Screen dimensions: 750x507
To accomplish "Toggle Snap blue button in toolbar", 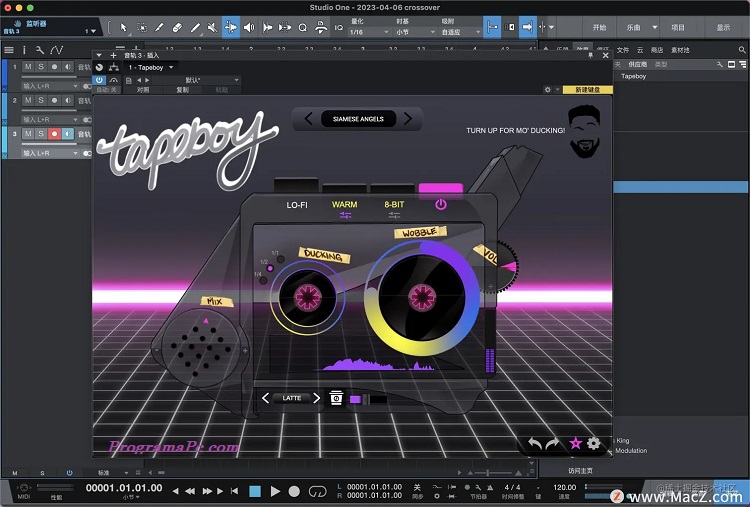I will [x=492, y=27].
